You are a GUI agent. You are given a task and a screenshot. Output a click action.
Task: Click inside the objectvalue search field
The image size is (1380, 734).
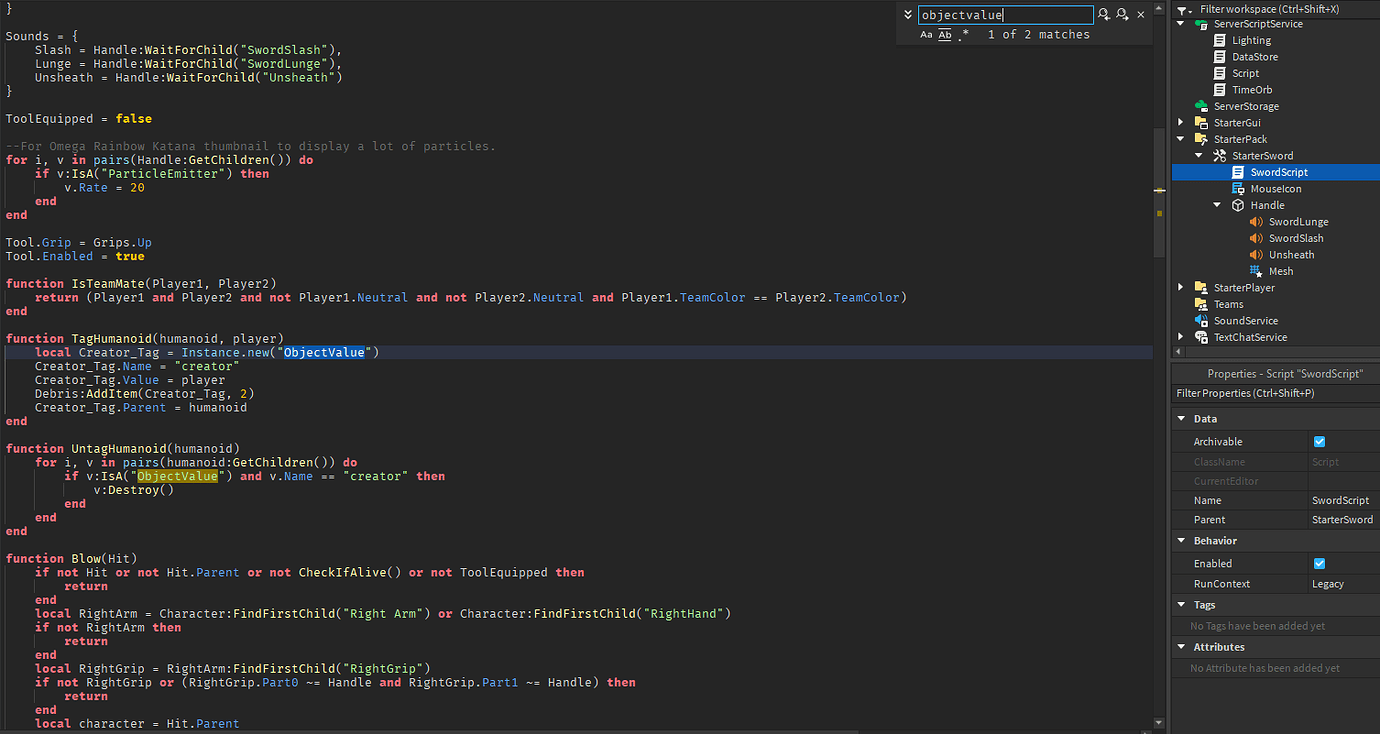coord(1005,14)
